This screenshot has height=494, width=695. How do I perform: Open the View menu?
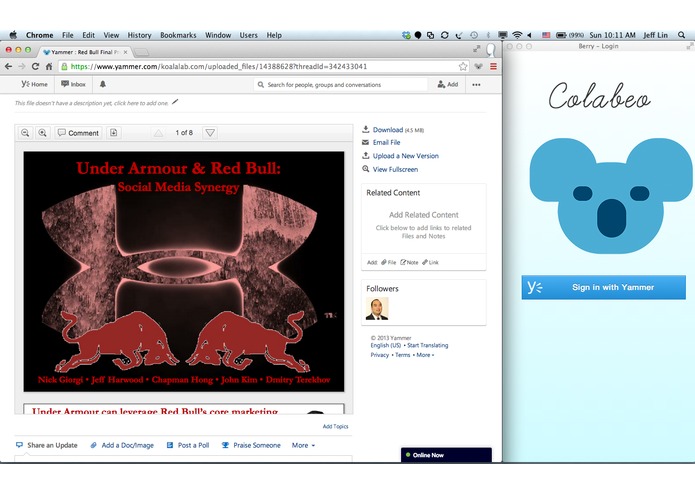point(111,35)
